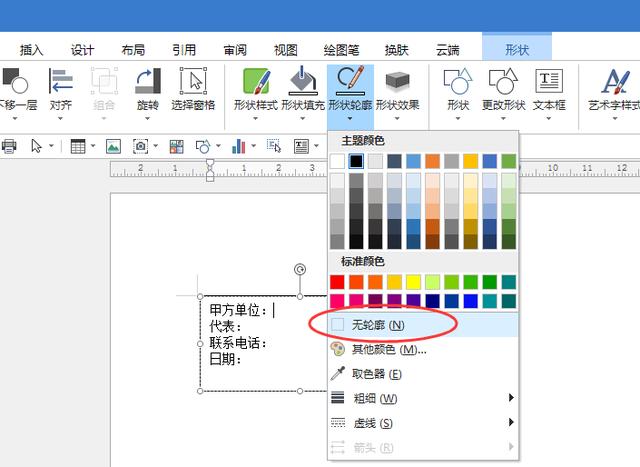Open More Colors (其他颜色) dialog
Image resolution: width=640 pixels, height=467 pixels.
pos(423,349)
